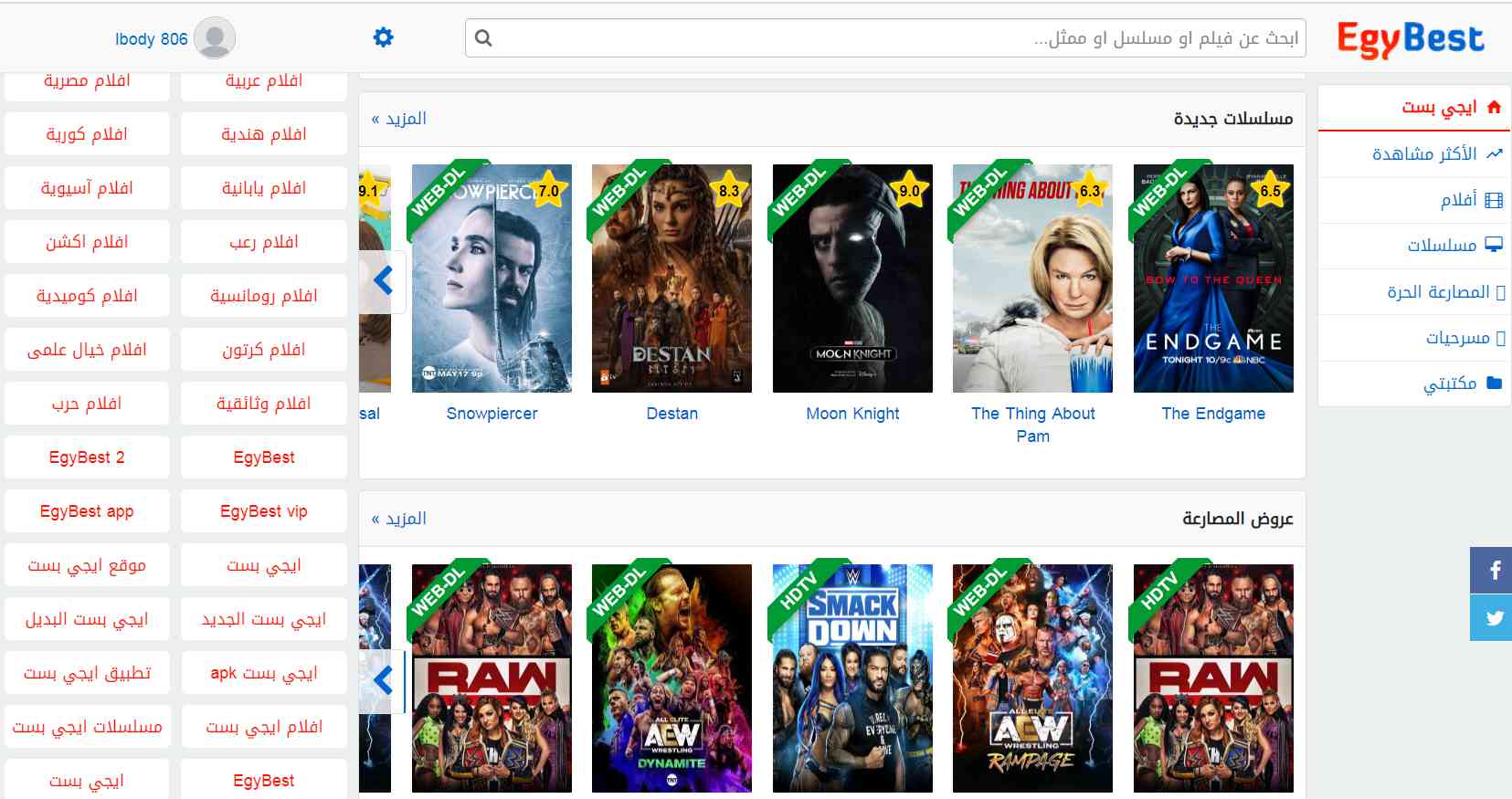Open the Snowpiercer poster
Screen dimensions: 1512x799
492,279
